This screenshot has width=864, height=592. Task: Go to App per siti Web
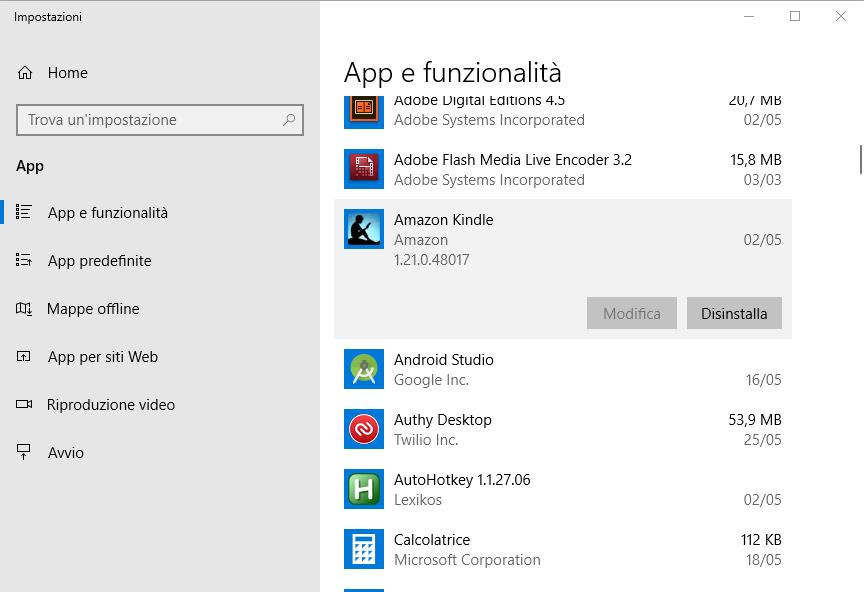(160, 357)
